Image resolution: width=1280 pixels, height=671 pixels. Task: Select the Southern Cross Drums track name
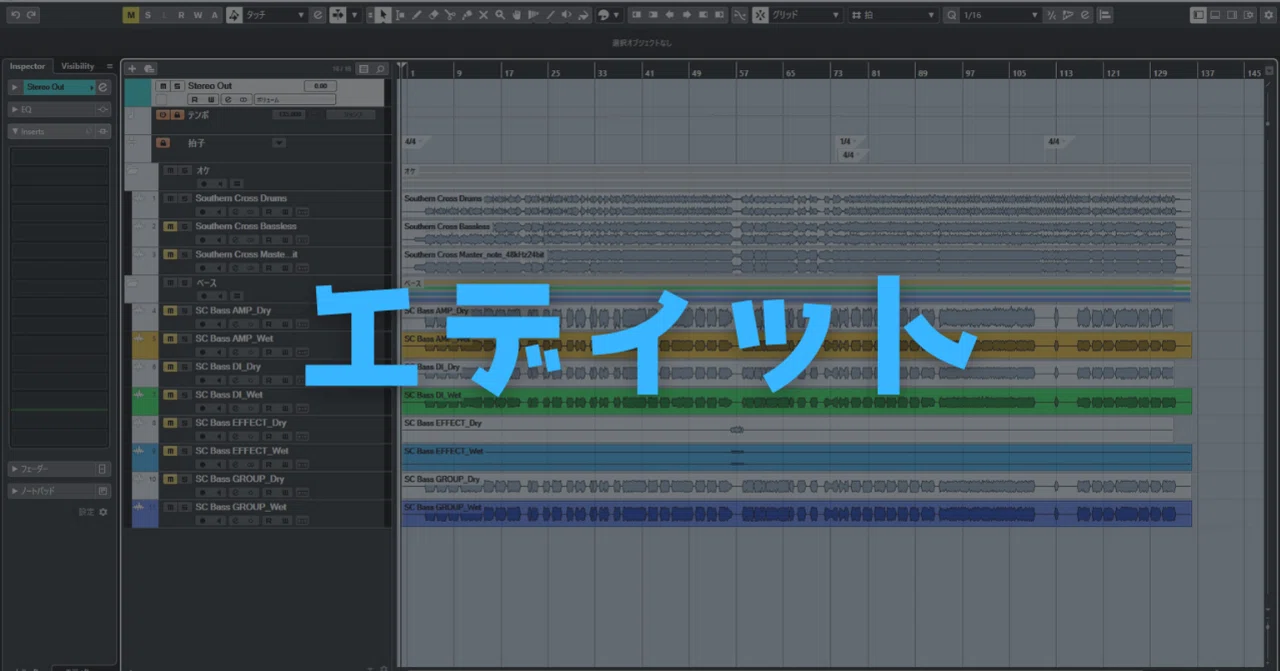241,198
